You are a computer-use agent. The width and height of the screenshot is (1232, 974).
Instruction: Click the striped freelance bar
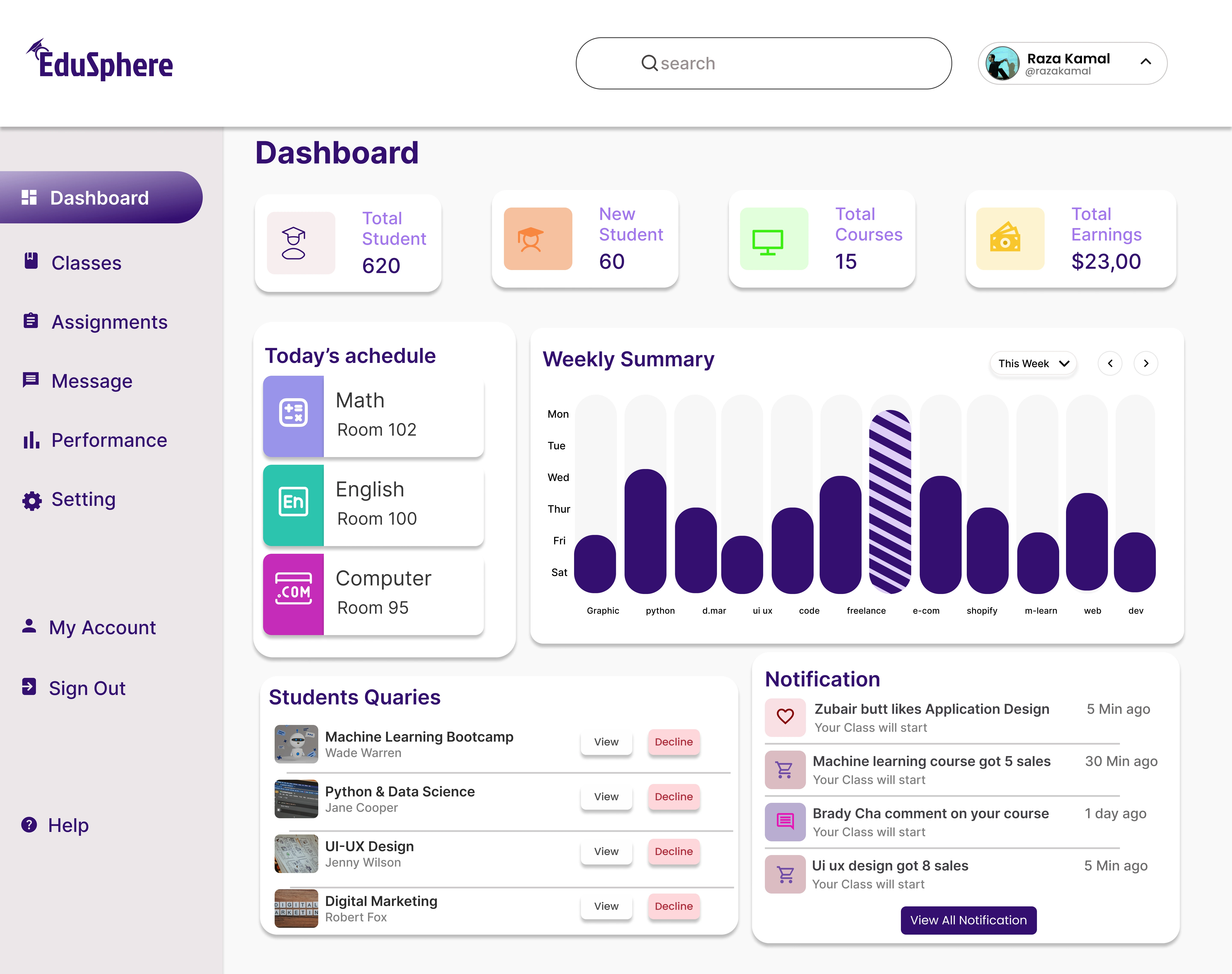[890, 502]
